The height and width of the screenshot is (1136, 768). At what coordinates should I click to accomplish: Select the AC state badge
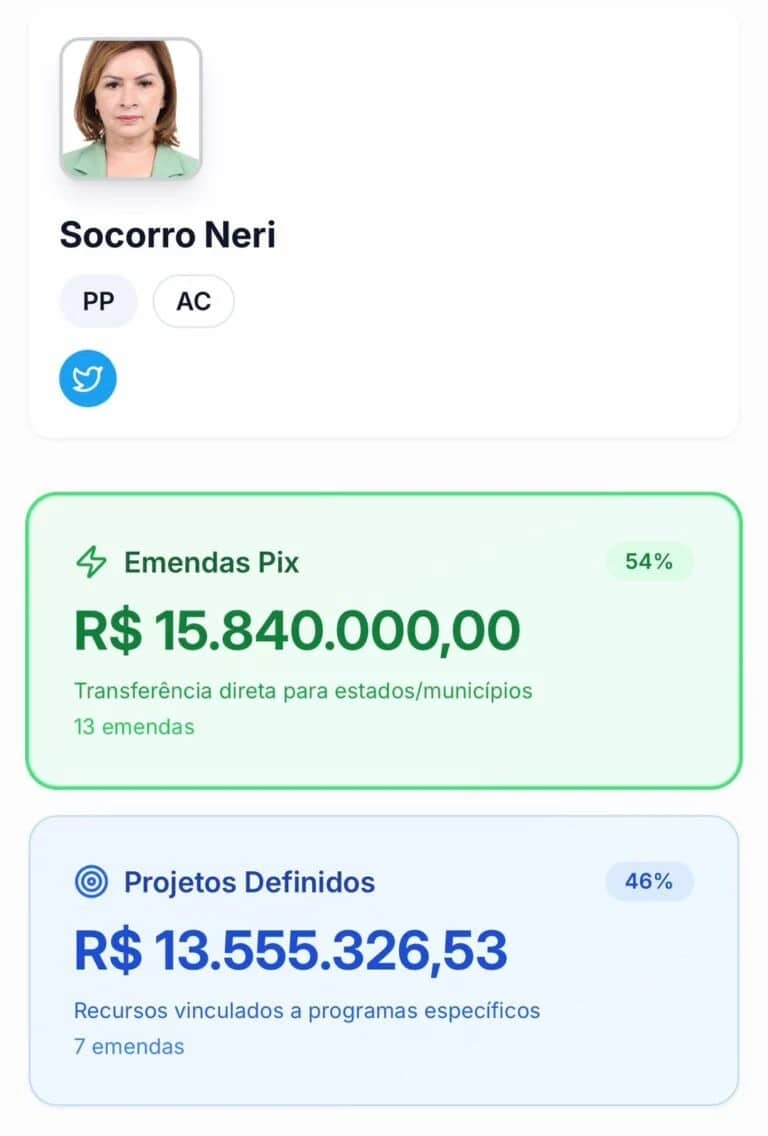[193, 301]
